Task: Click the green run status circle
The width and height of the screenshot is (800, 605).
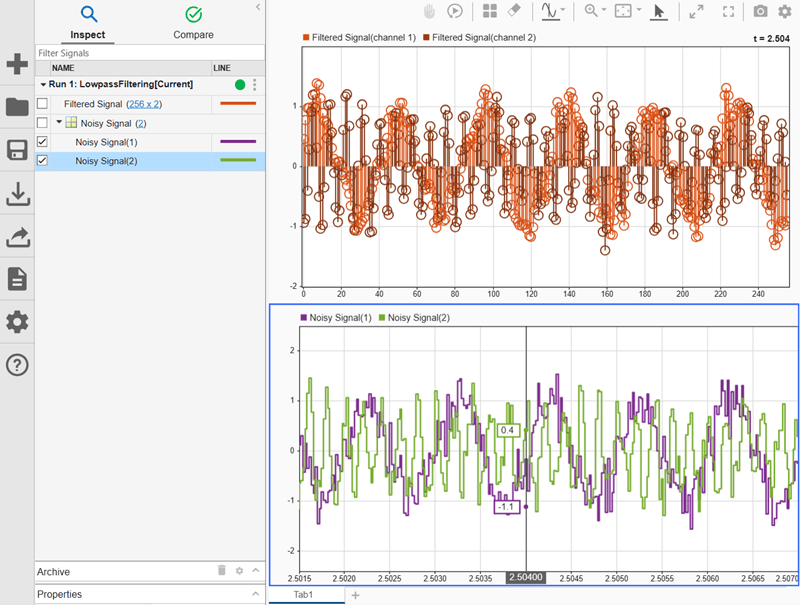Action: pos(240,85)
